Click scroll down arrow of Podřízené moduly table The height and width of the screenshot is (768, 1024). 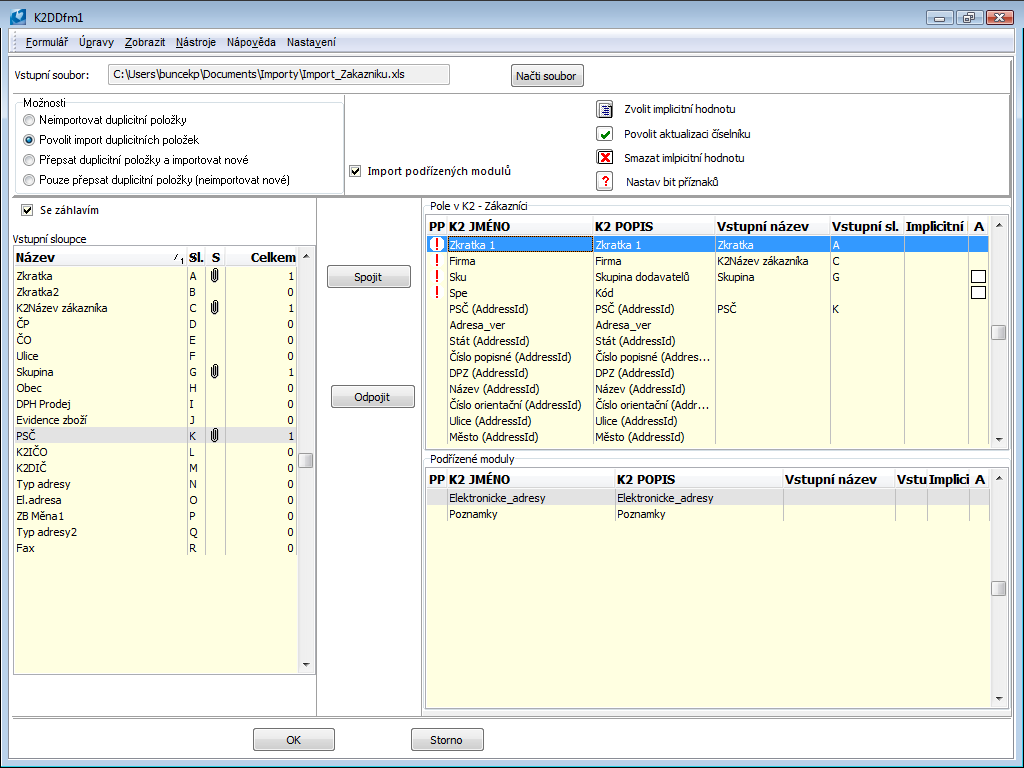(999, 699)
